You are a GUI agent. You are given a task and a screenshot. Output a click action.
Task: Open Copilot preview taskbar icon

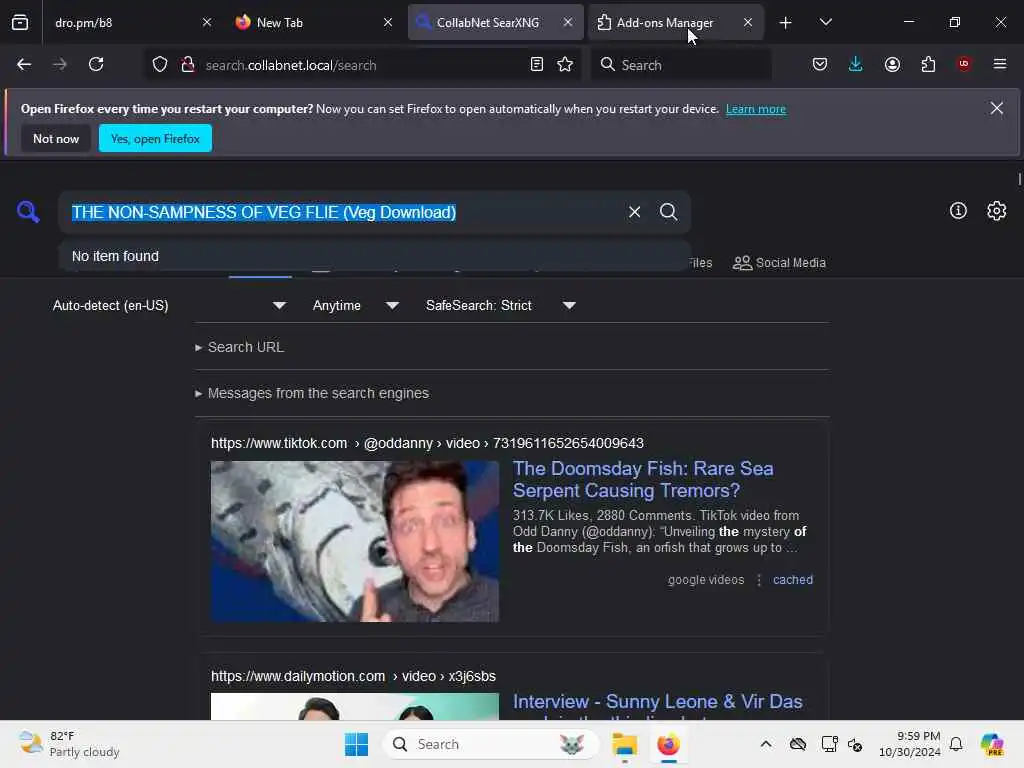pyautogui.click(x=992, y=744)
